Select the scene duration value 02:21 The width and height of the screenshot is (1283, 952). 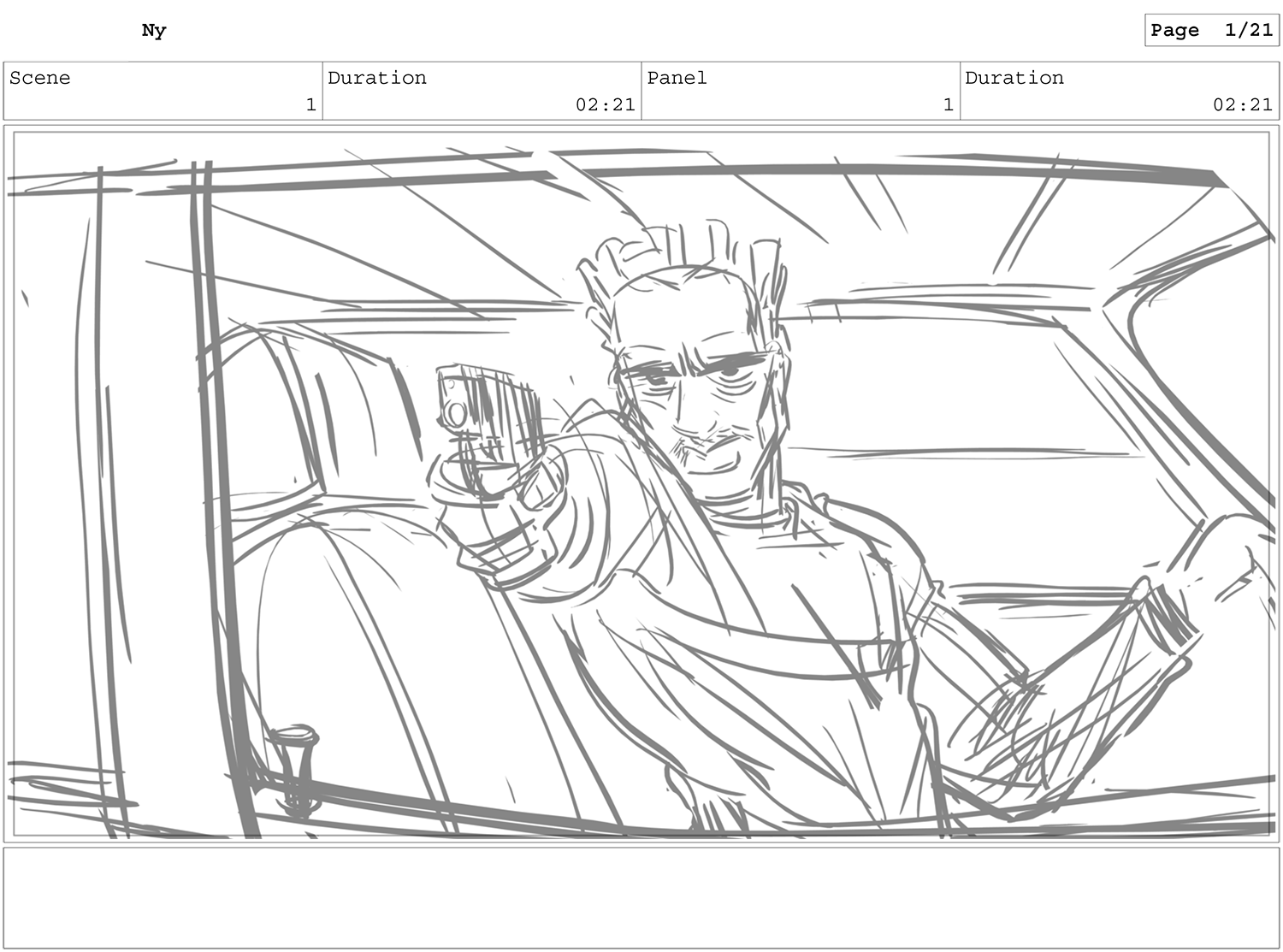pos(605,104)
